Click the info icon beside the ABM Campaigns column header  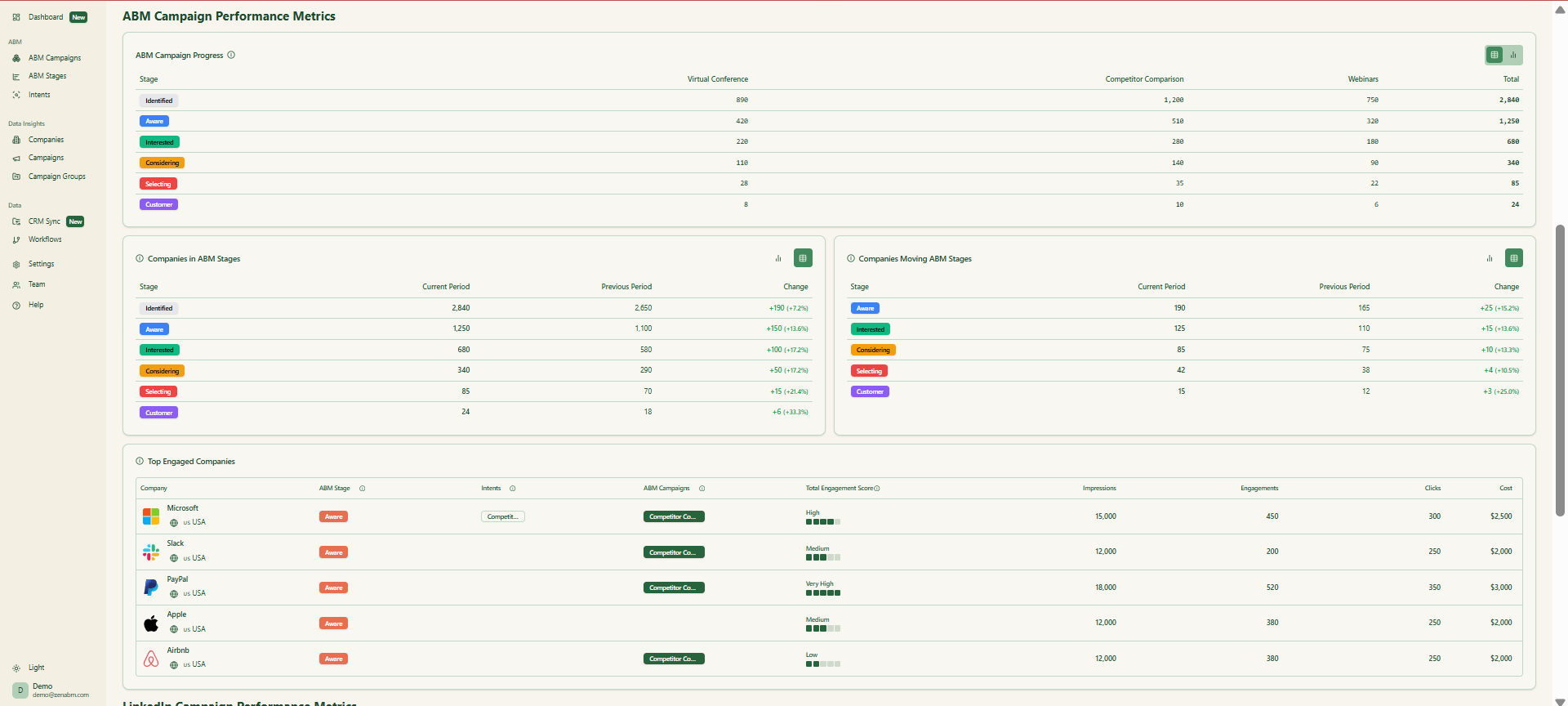tap(702, 489)
